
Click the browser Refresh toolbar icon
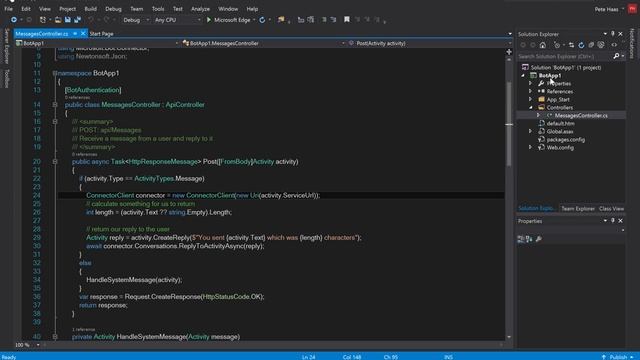tap(262, 20)
